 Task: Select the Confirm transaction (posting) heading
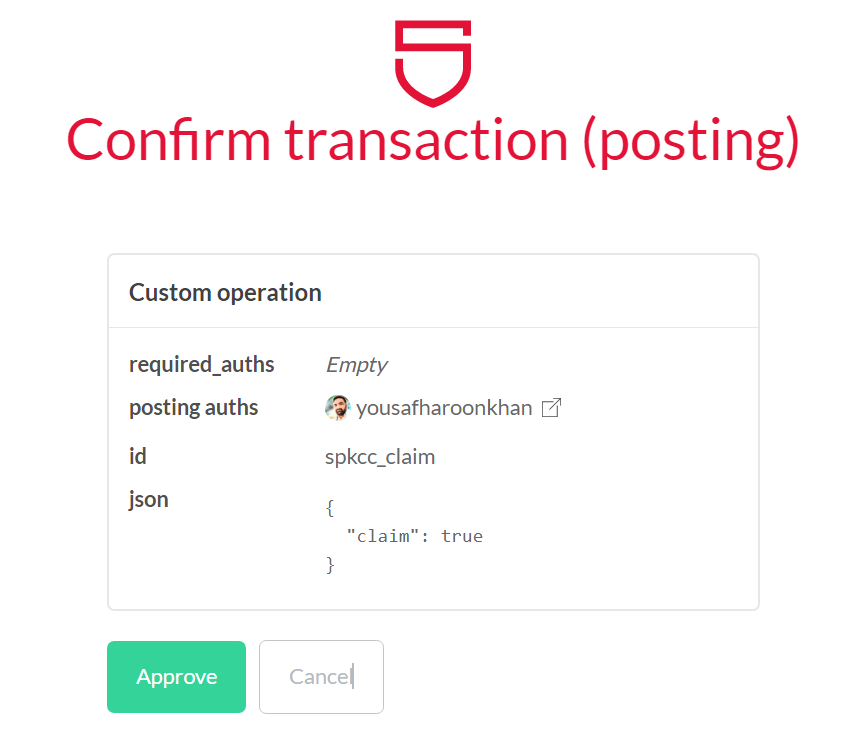(x=433, y=140)
